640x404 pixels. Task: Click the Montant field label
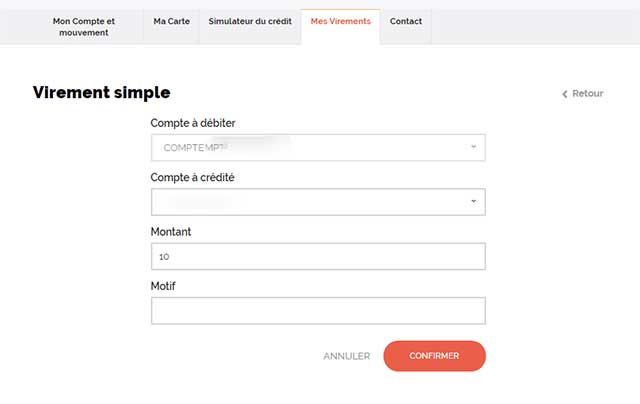[x=171, y=232]
